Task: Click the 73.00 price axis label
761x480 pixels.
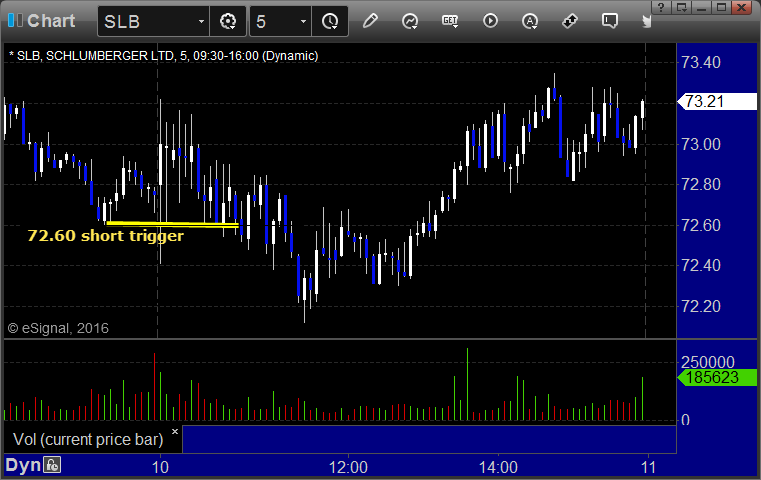Action: 701,144
